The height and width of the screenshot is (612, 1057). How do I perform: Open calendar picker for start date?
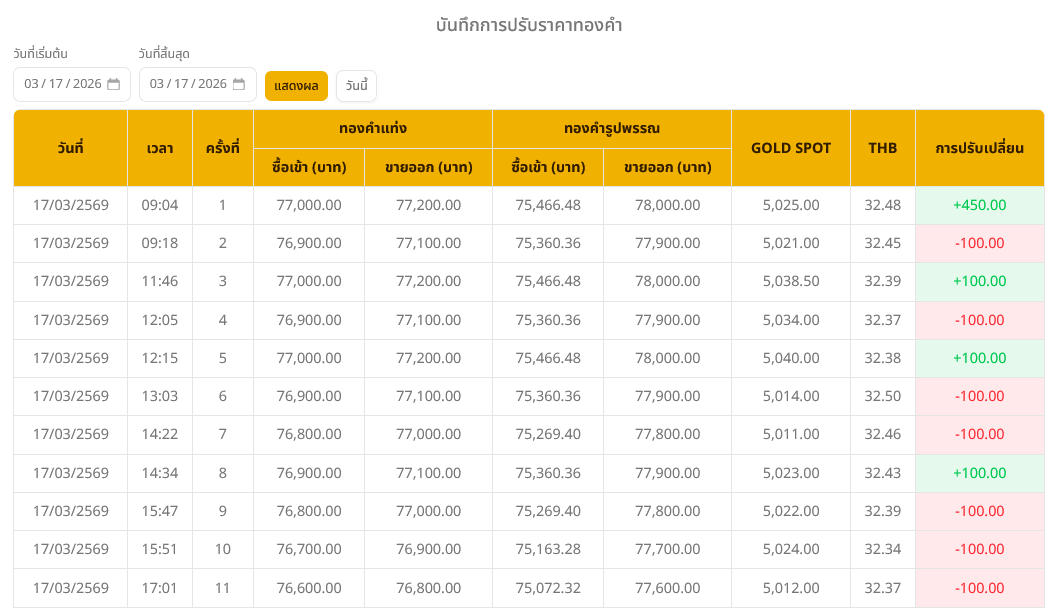click(114, 84)
